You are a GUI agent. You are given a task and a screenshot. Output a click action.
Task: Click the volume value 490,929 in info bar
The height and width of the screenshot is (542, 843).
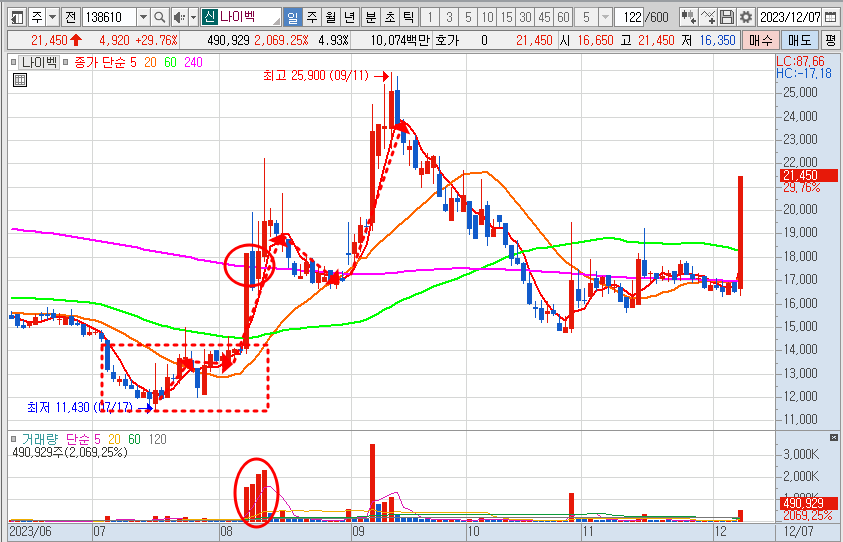[x=230, y=40]
